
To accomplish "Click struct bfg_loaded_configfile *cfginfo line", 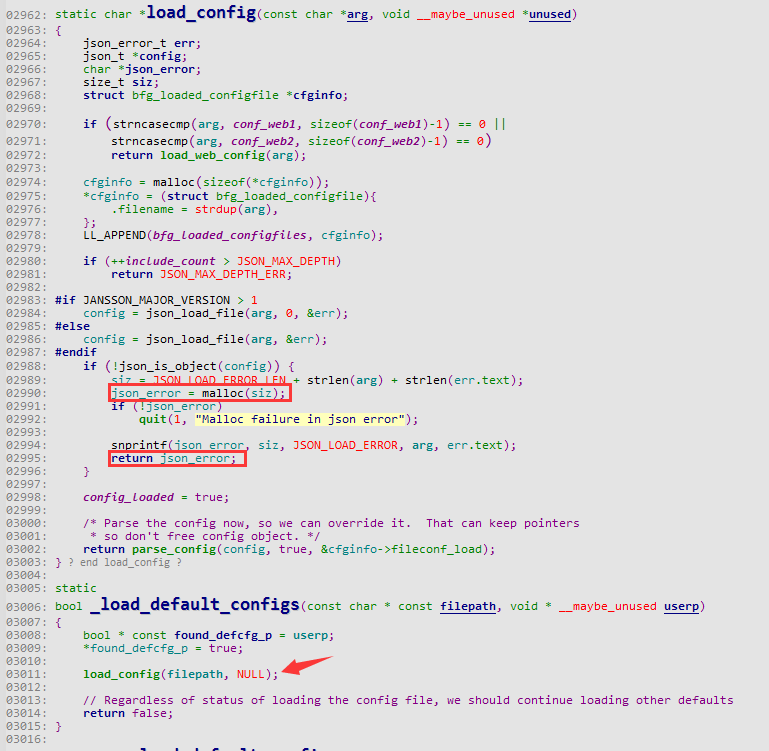I will pyautogui.click(x=215, y=95).
